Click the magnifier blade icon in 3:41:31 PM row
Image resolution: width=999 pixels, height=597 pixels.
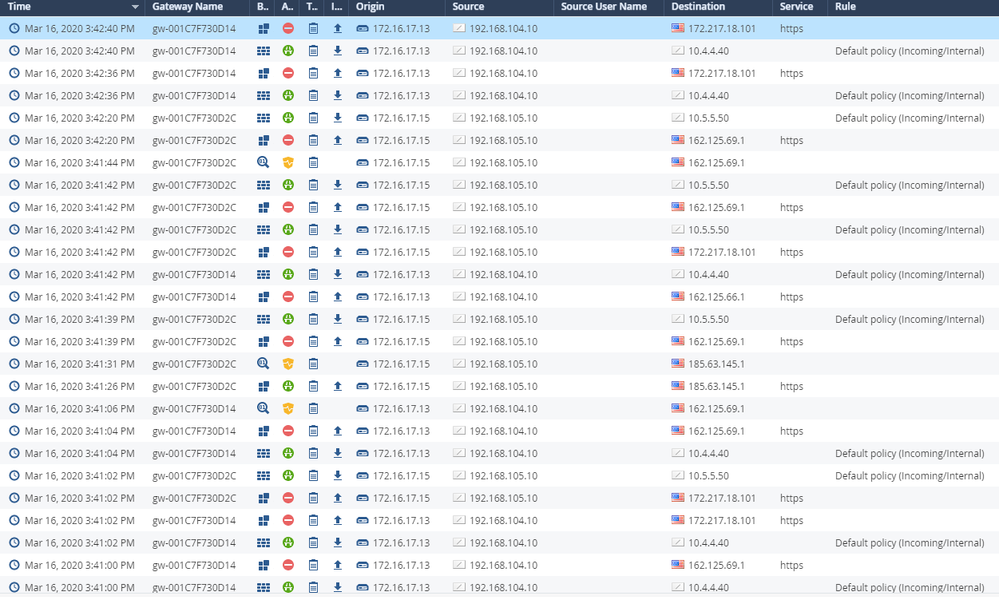[263, 364]
